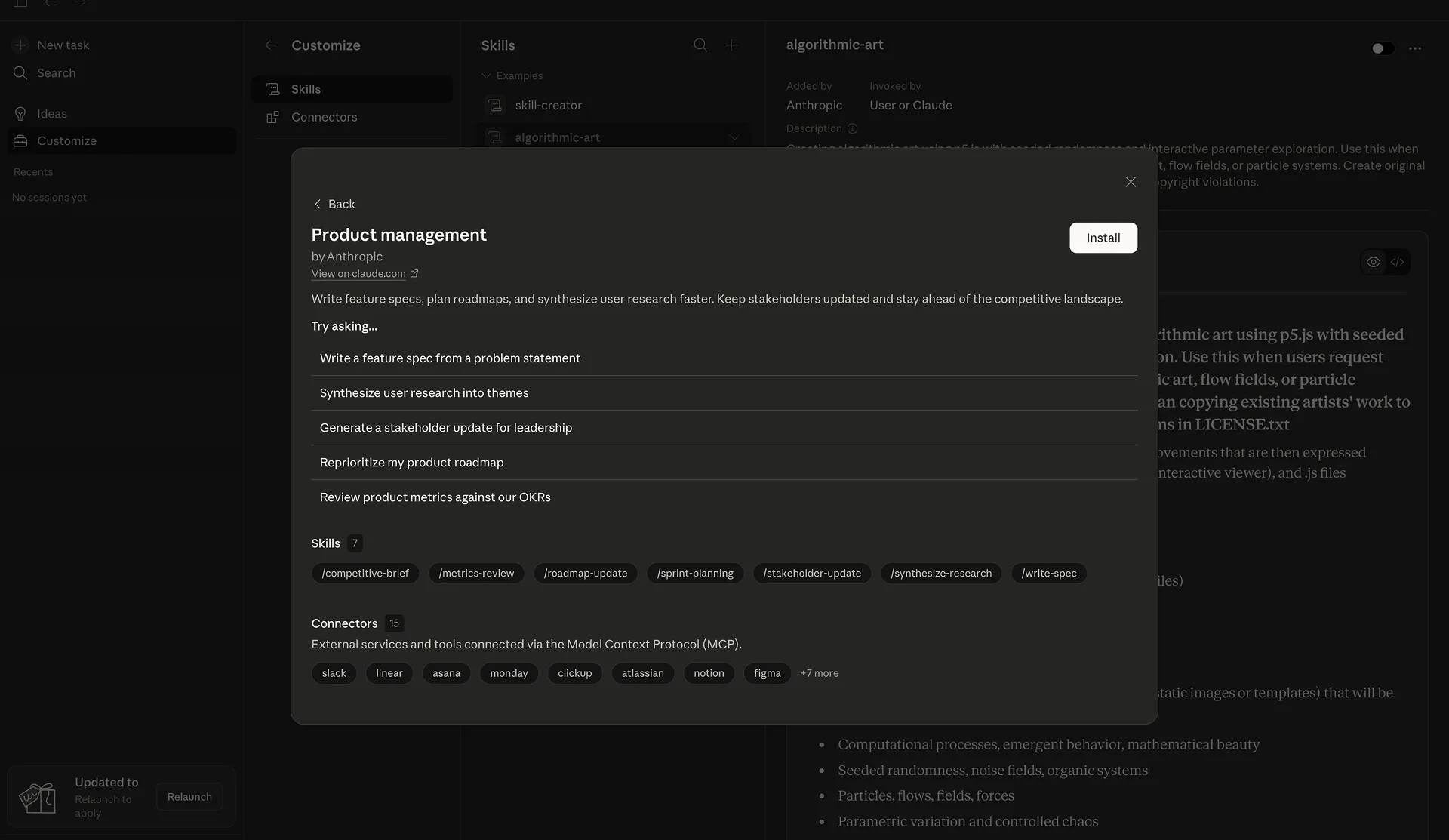Click the clickup connector chip
This screenshot has width=1449, height=840.
[574, 673]
